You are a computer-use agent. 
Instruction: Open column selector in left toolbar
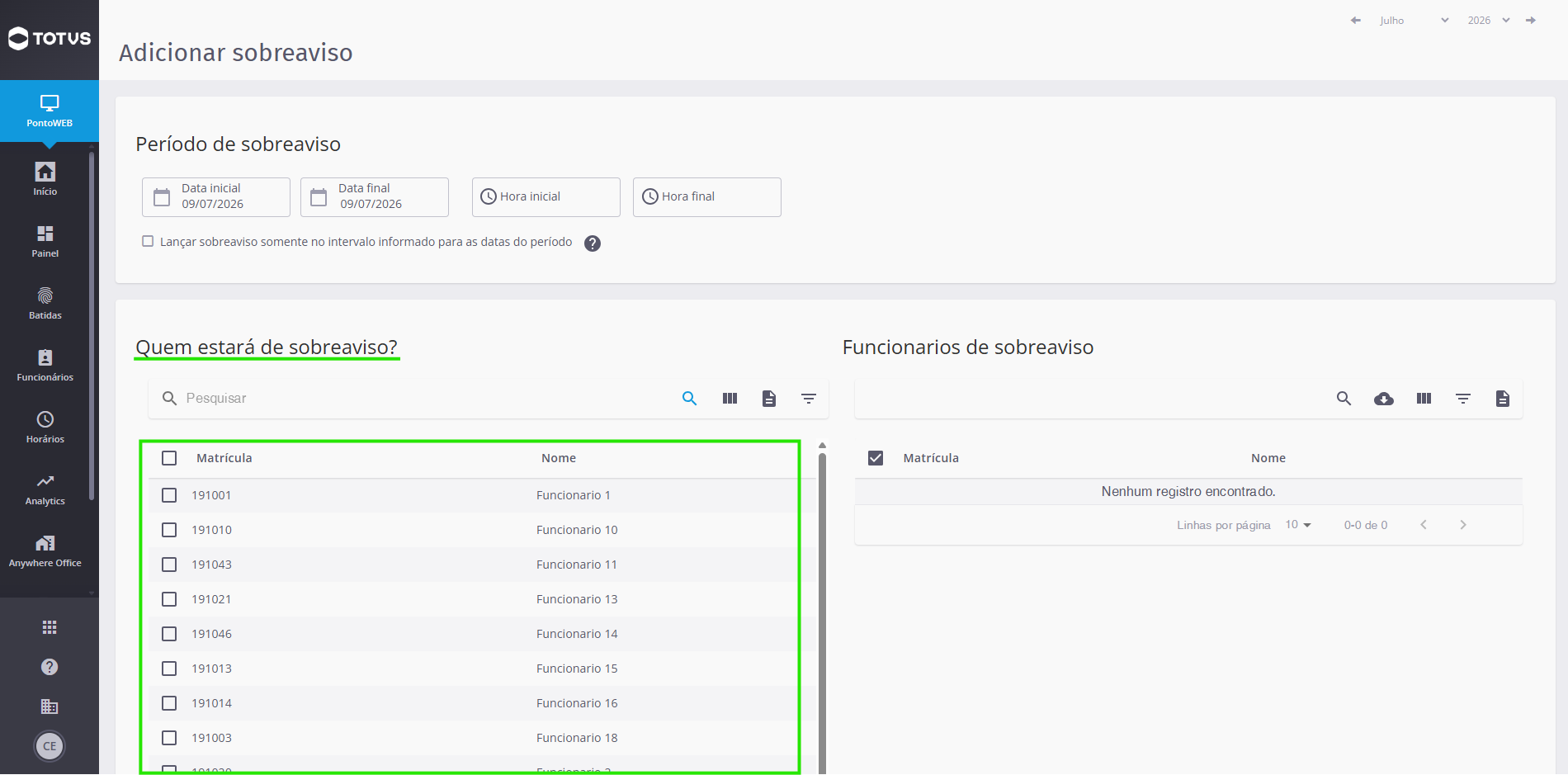point(730,399)
